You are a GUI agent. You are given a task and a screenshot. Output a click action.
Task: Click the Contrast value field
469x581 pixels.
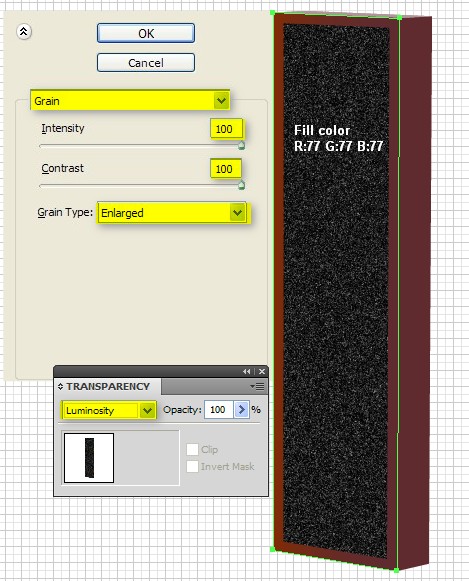(226, 169)
